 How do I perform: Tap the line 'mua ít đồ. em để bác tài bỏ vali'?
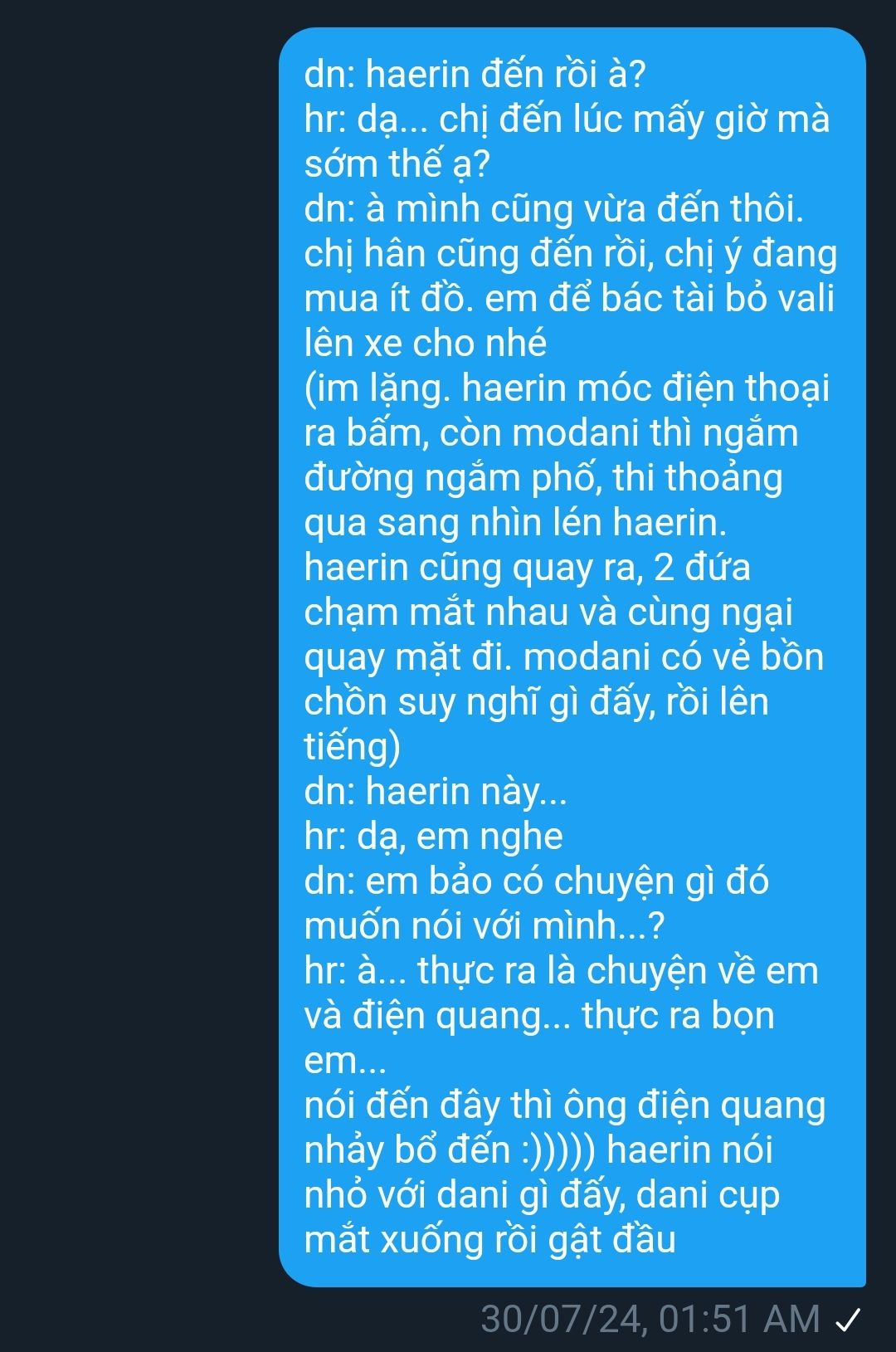click(x=569, y=298)
